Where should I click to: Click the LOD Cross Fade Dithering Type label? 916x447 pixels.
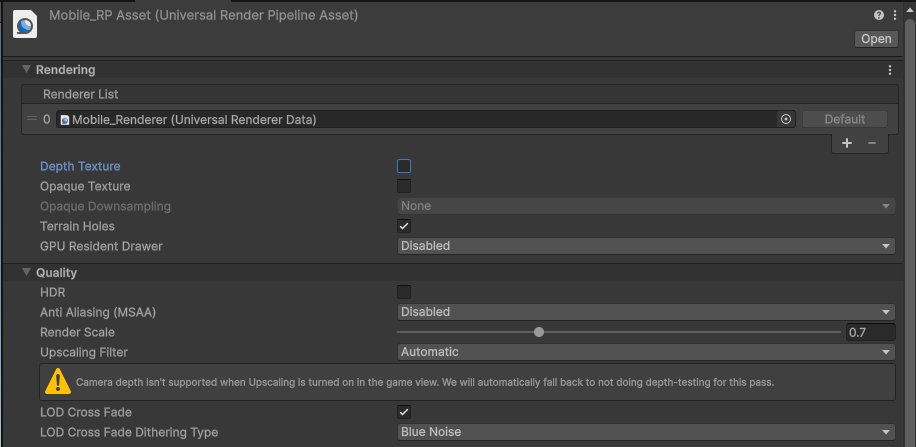click(x=129, y=432)
